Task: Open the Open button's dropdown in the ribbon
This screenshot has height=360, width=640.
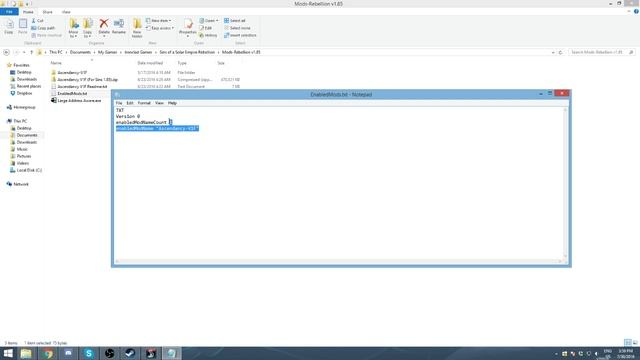Action: 218,20
